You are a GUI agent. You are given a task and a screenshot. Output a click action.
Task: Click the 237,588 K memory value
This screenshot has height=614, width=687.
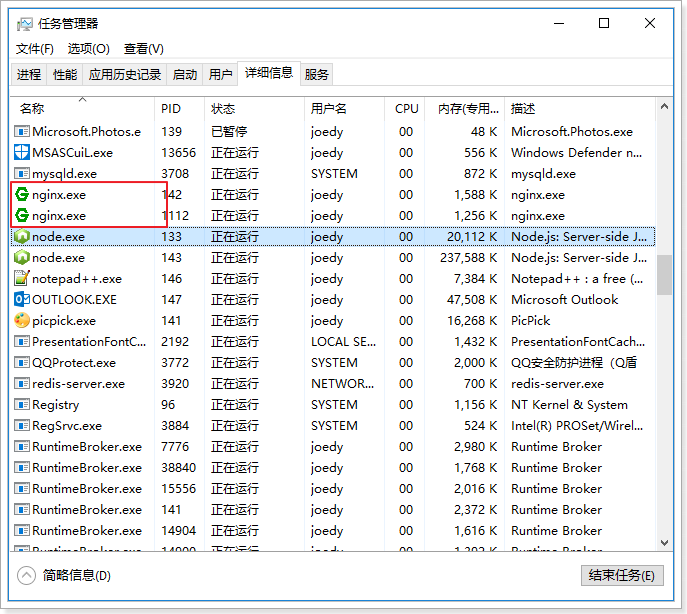click(469, 258)
